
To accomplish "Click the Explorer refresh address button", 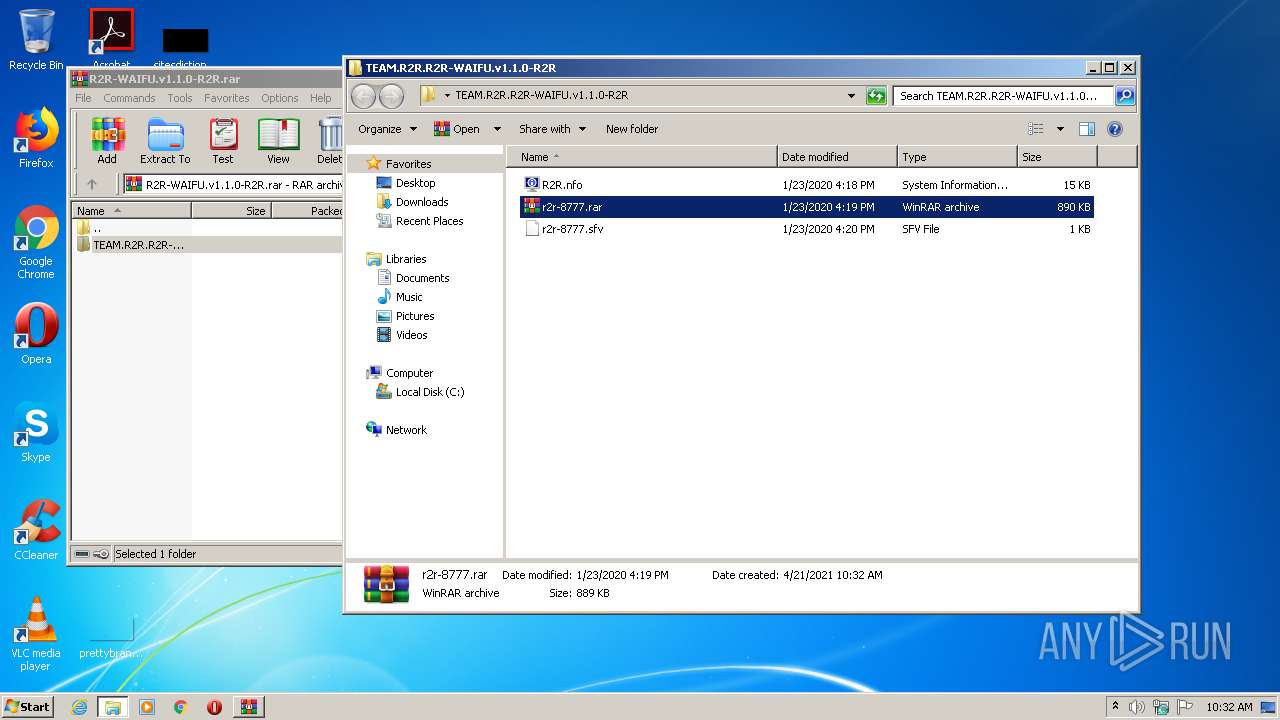I will point(876,96).
